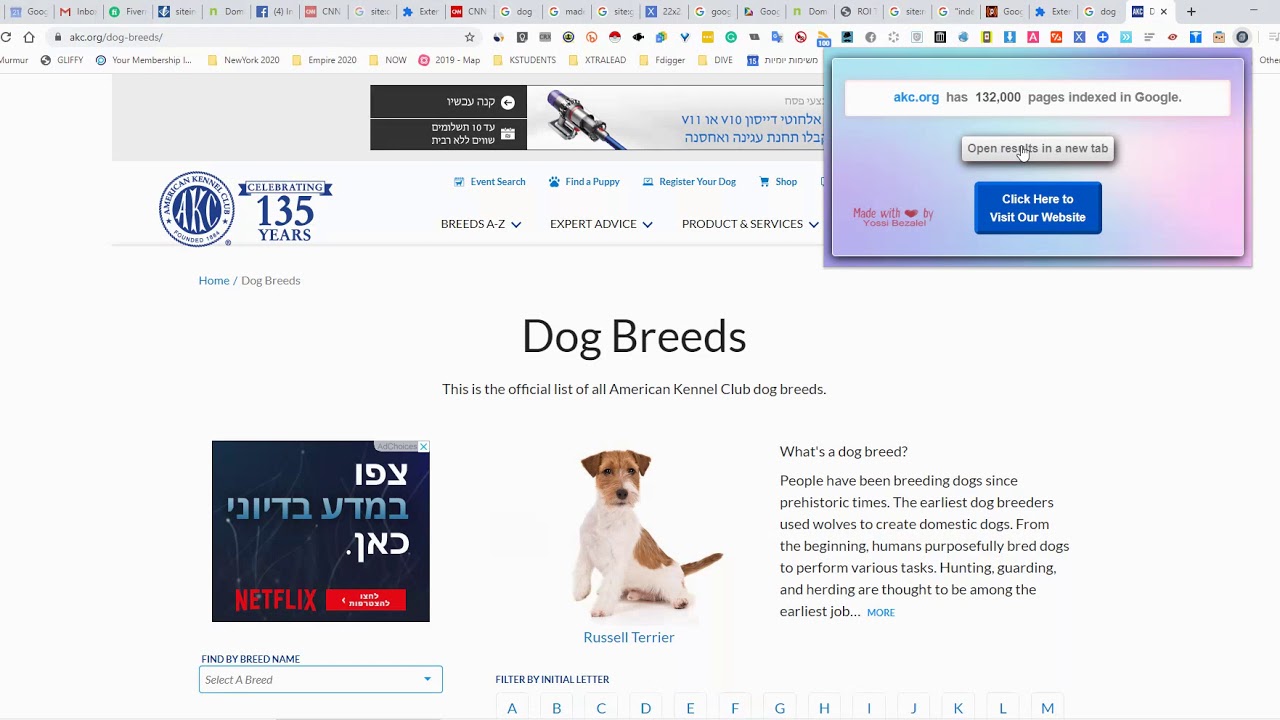The width and height of the screenshot is (1280, 720).
Task: Open the Empire 2020 bookmark folder
Action: [324, 60]
